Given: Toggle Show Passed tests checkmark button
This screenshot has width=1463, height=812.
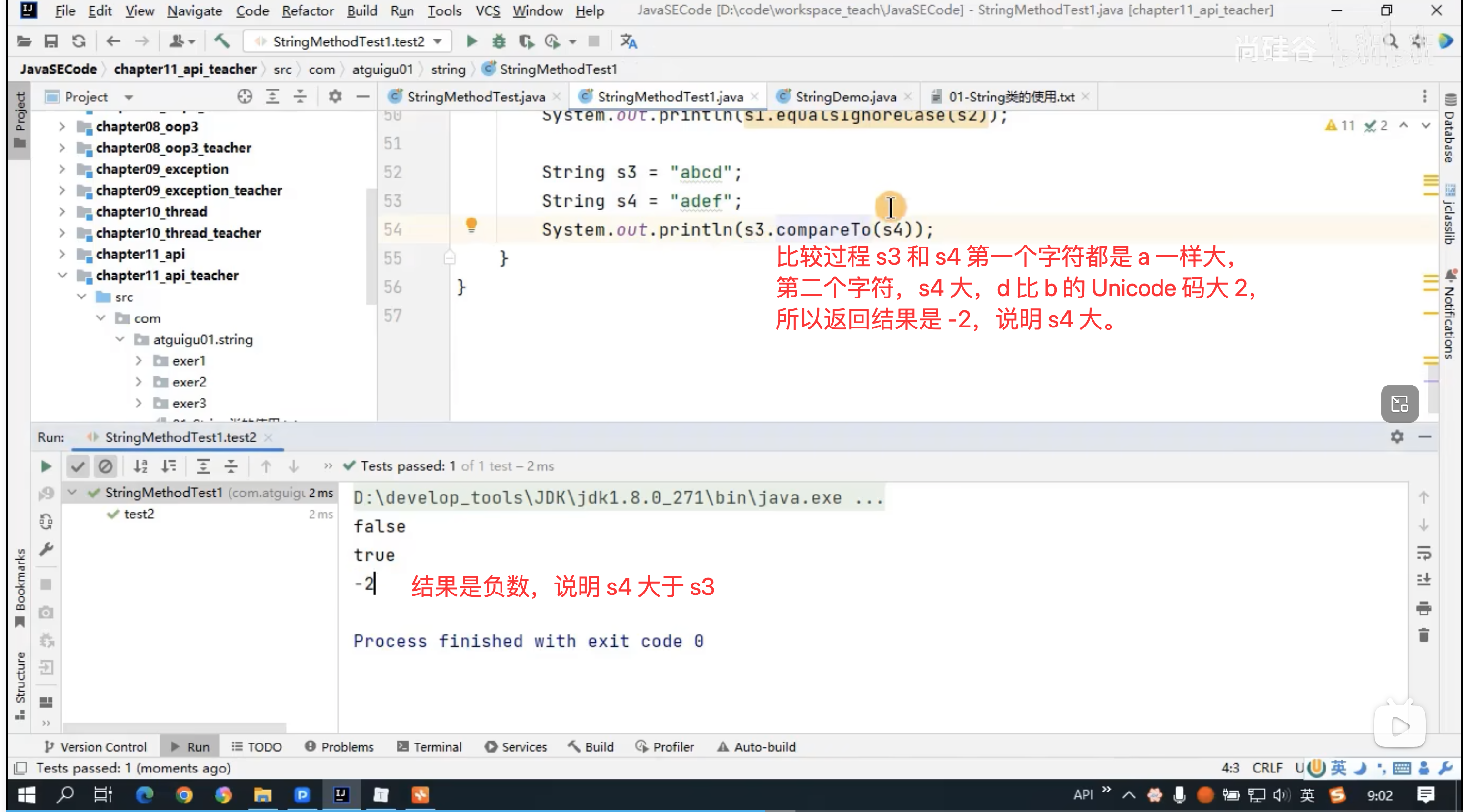Looking at the screenshot, I should [x=78, y=466].
